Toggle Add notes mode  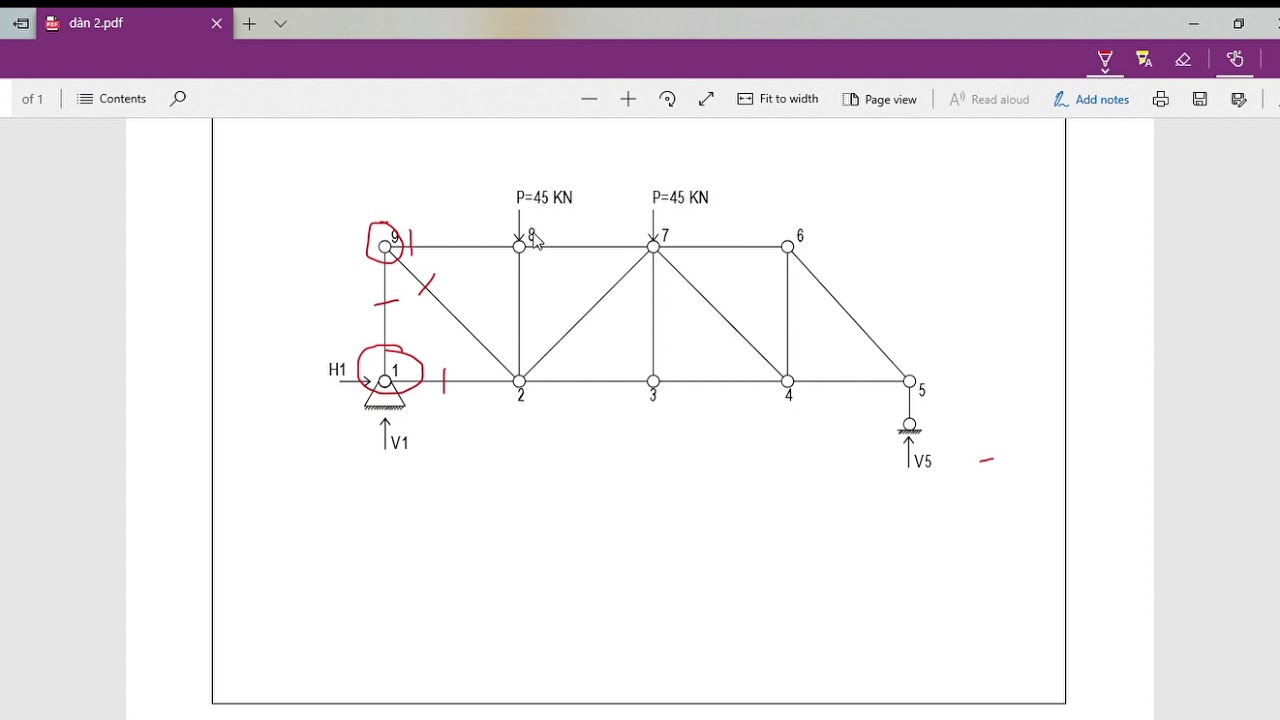pos(1091,99)
